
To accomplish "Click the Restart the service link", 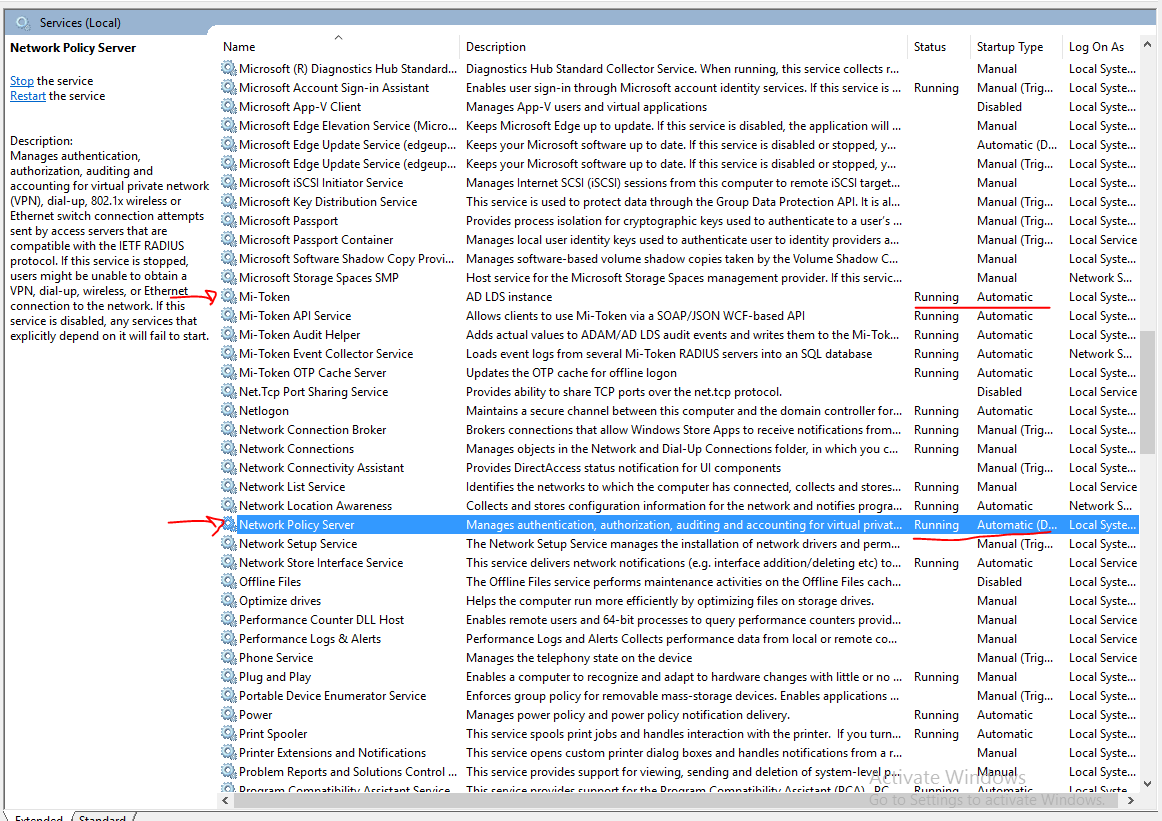I will (x=27, y=96).
